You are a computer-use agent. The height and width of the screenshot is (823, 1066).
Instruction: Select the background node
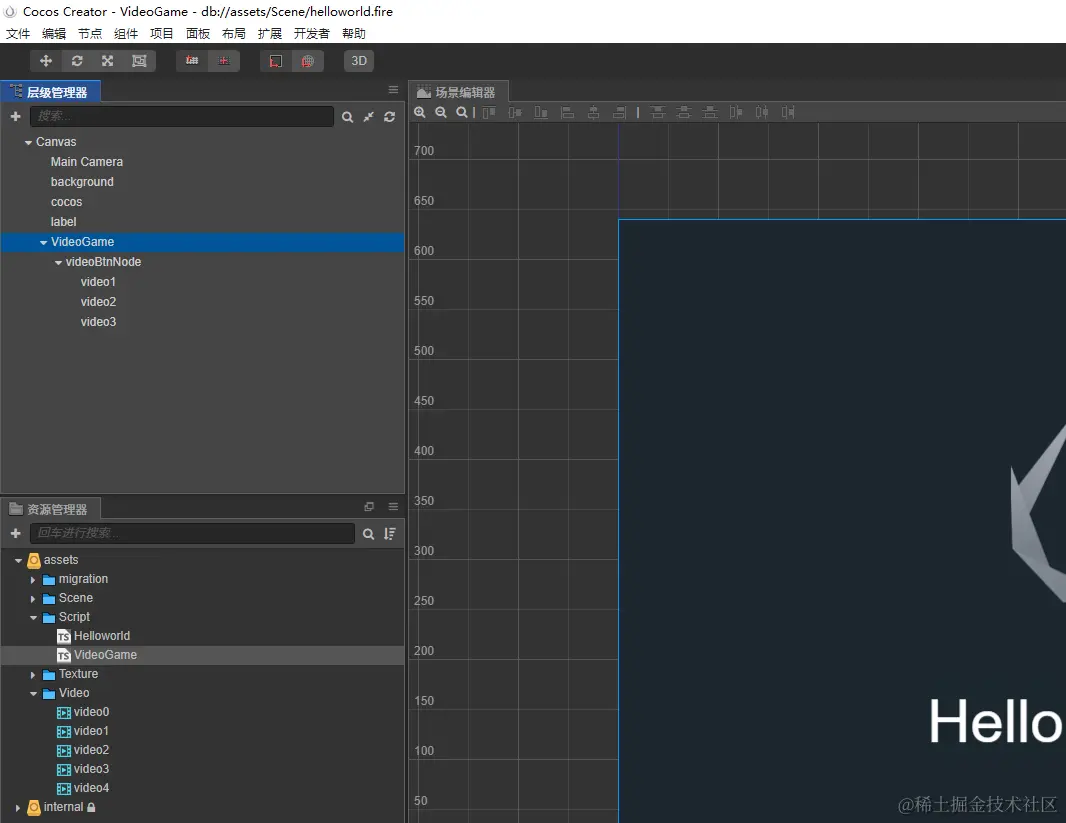(82, 181)
